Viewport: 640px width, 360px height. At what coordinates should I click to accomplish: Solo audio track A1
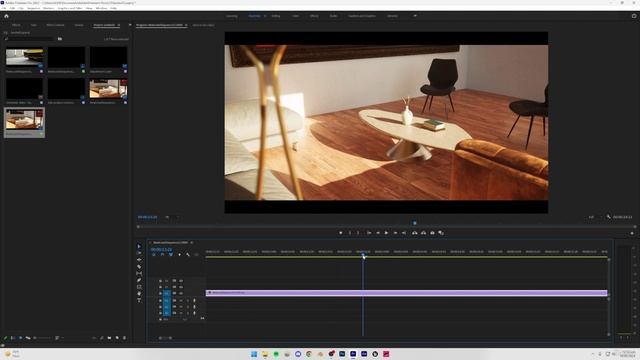pos(188,300)
